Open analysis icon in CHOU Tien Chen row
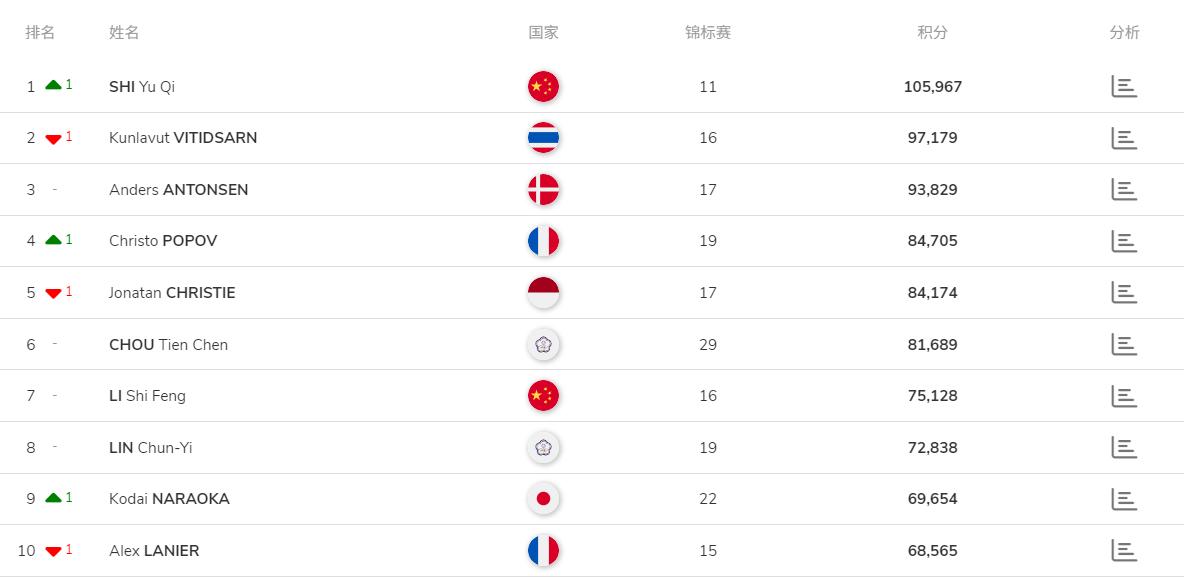Viewport: 1184px width, 577px height. pyautogui.click(x=1124, y=344)
